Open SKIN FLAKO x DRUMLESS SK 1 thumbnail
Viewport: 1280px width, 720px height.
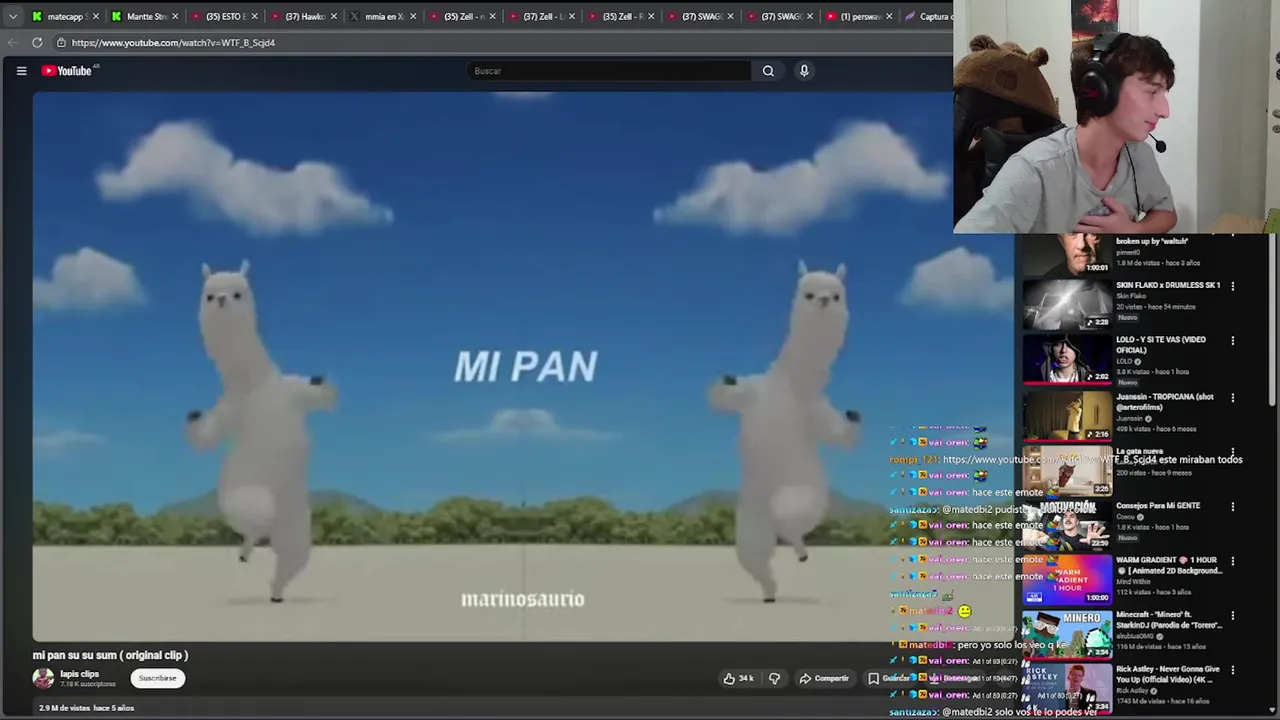coord(1066,303)
